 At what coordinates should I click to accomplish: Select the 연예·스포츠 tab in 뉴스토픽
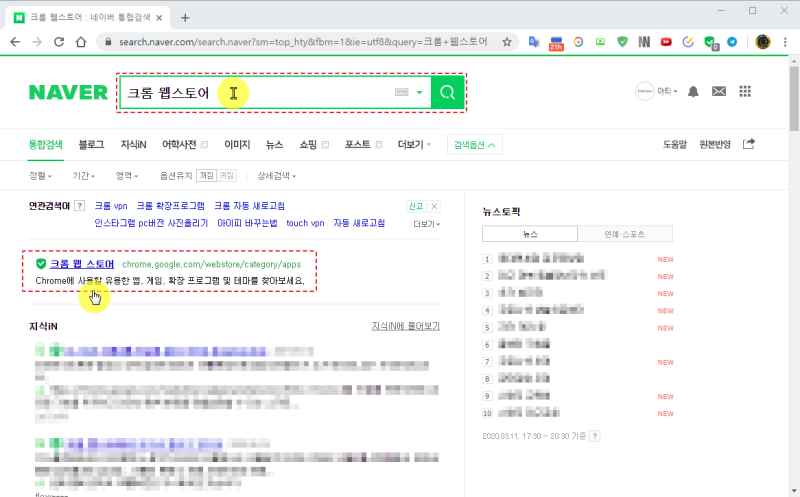tap(625, 234)
